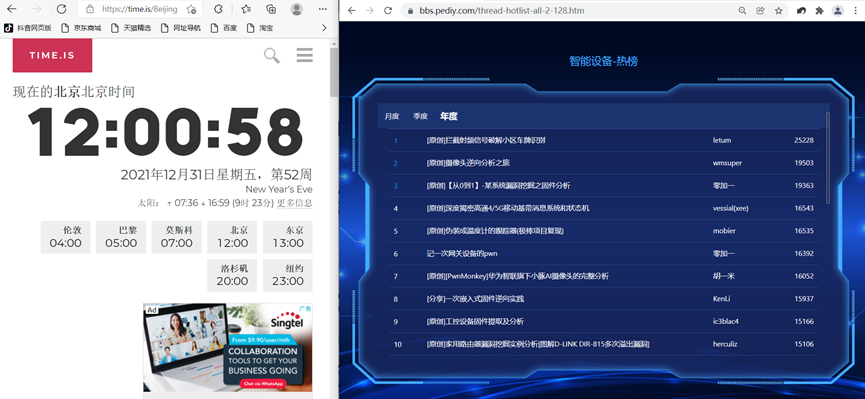Screen dimensions: 865x399
Task: Click the Chrome zoom magnifier icon
Action: [x=742, y=10]
